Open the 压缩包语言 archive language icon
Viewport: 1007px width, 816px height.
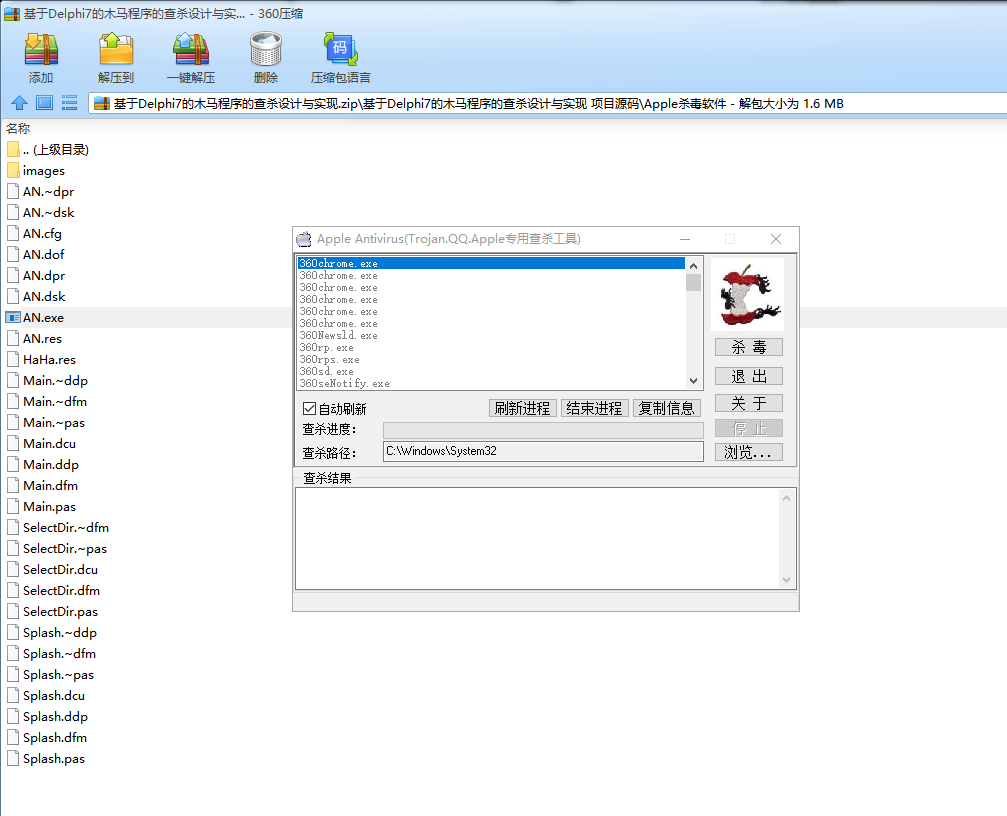tap(340, 49)
